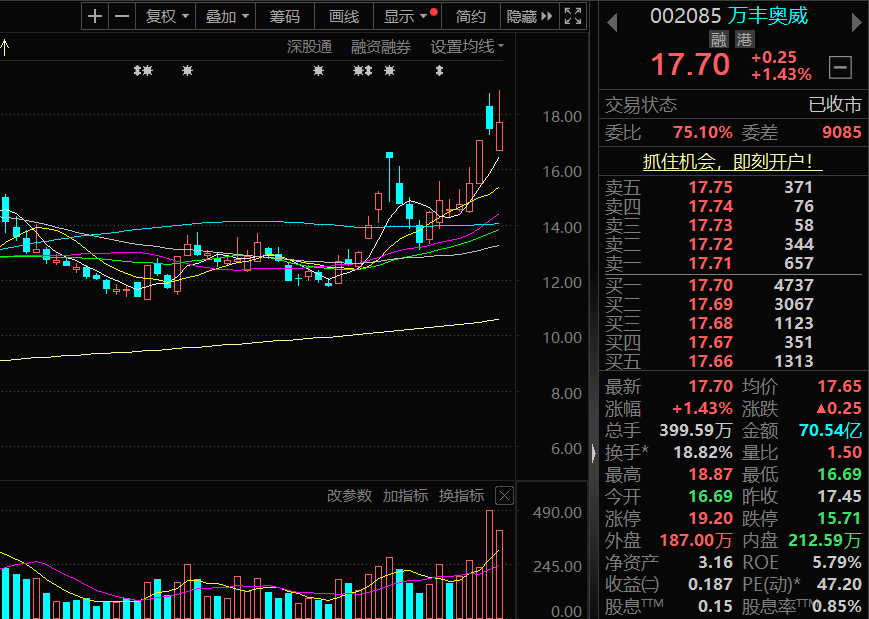Open the 显示 dropdown menu
Screen dimensions: 869x619
(x=407, y=16)
